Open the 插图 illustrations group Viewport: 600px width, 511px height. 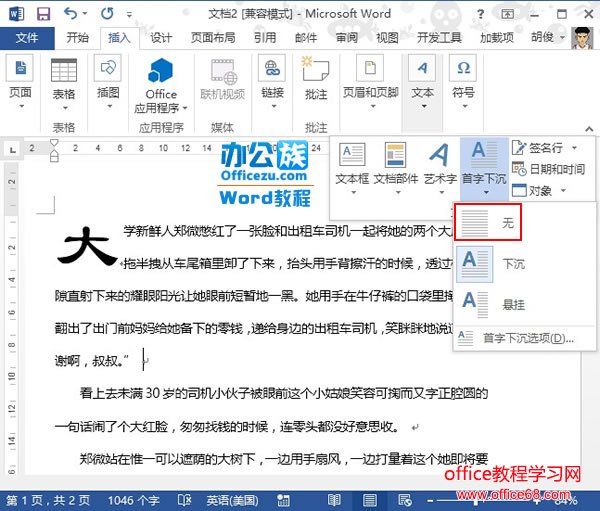tap(108, 82)
